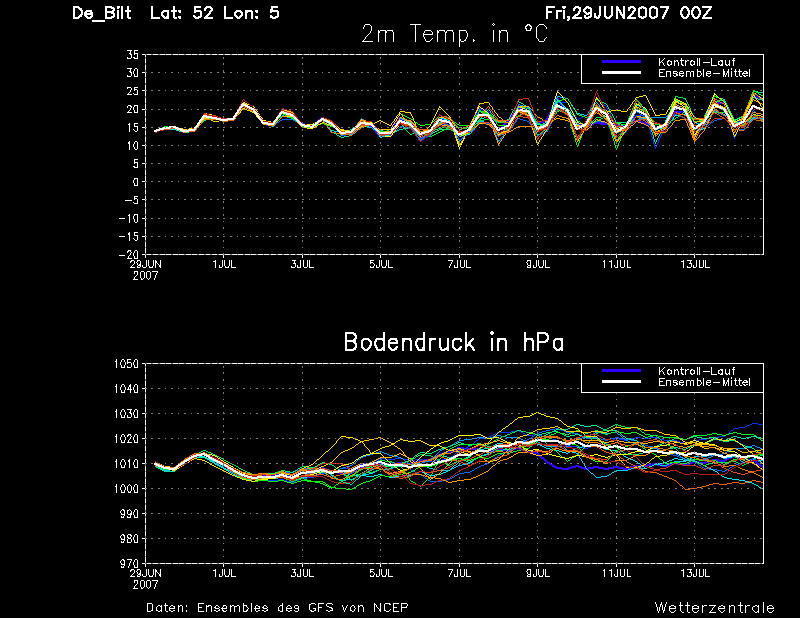Image resolution: width=800 pixels, height=618 pixels.
Task: Click the blue Kontroll-Lauf swatch in pressure legend
Action: (x=621, y=371)
